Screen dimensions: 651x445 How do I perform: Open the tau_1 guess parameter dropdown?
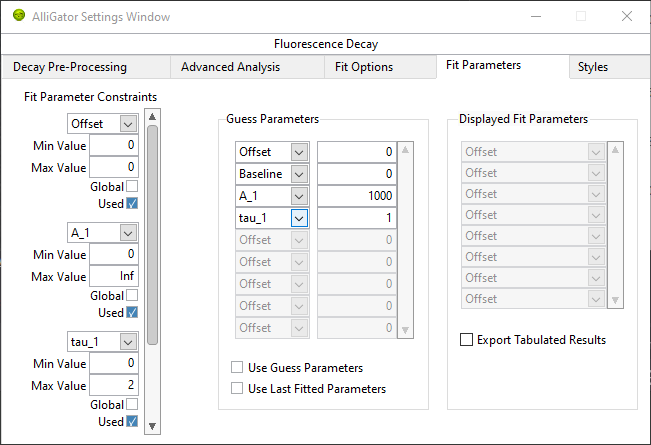click(299, 218)
